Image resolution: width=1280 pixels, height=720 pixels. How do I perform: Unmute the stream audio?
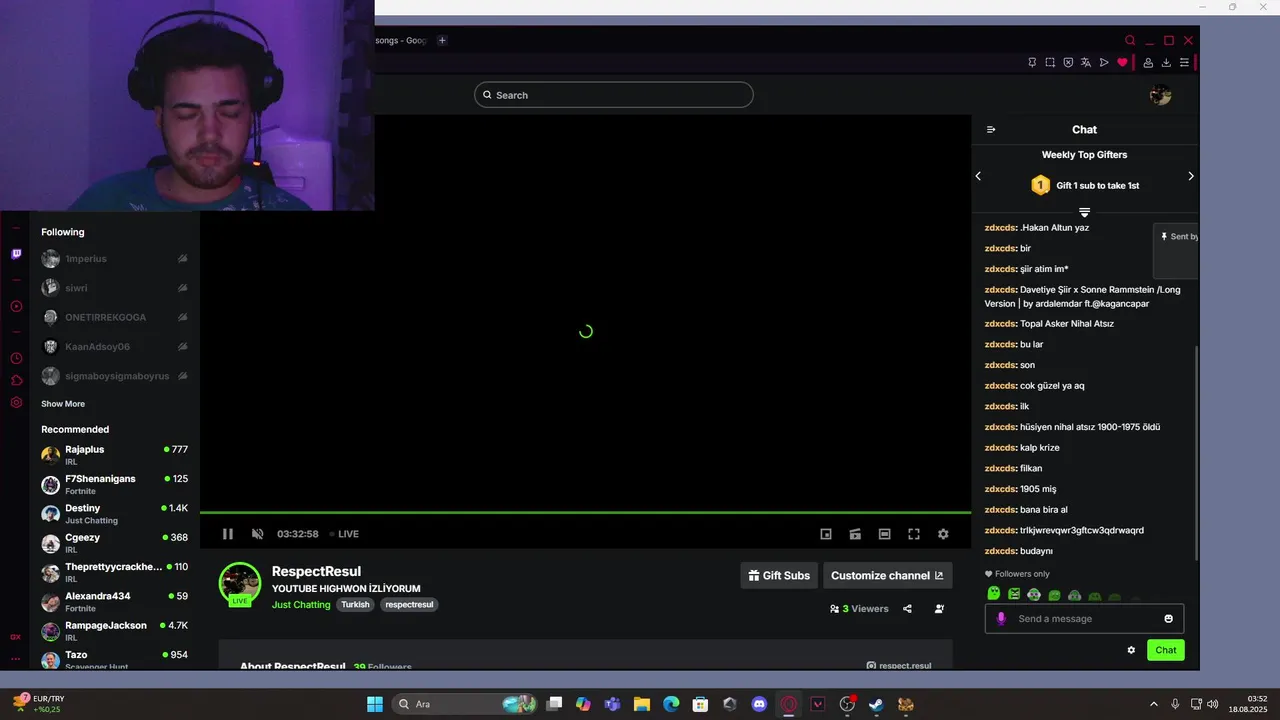257,534
